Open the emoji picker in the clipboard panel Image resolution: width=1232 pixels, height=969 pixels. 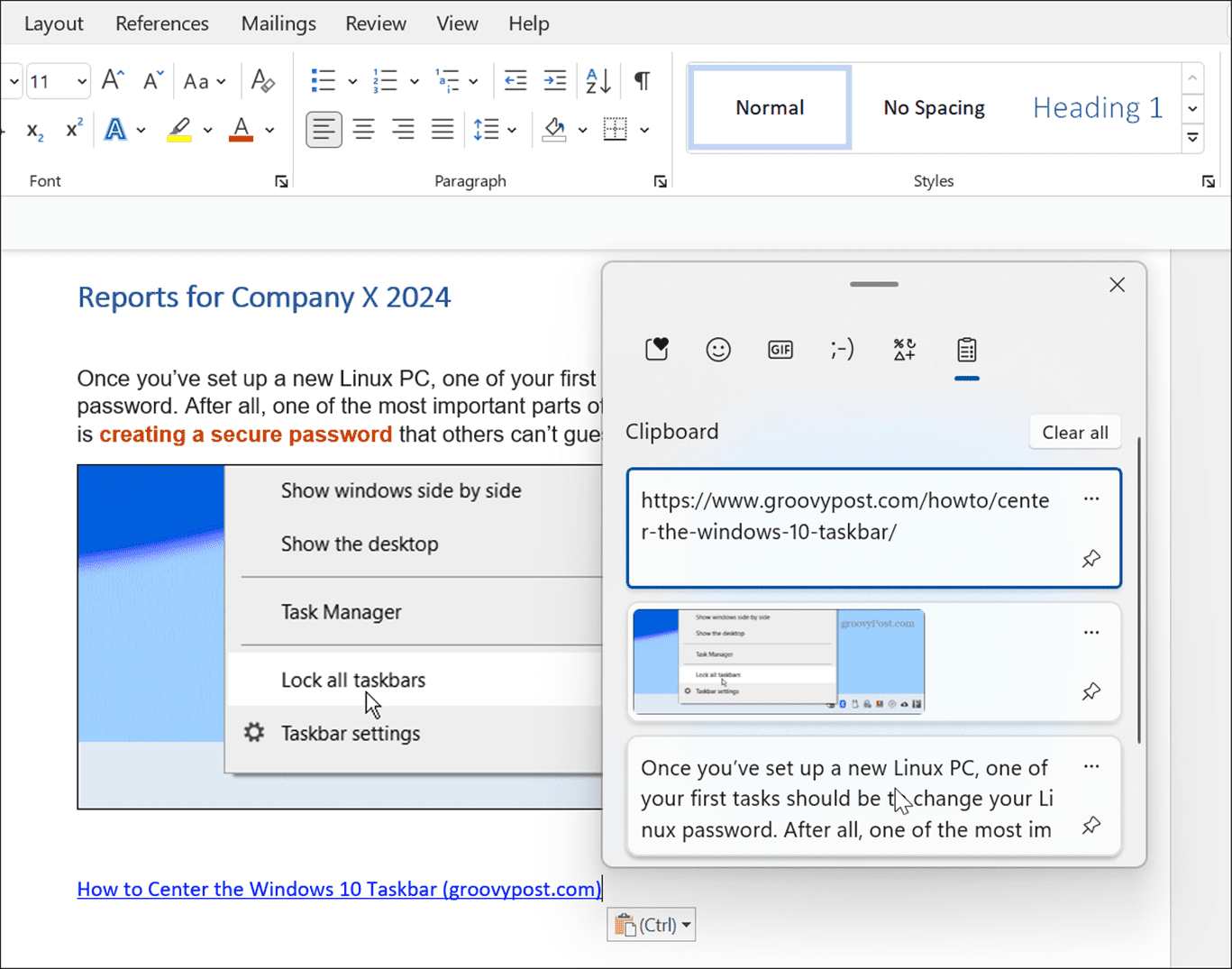pyautogui.click(x=717, y=350)
